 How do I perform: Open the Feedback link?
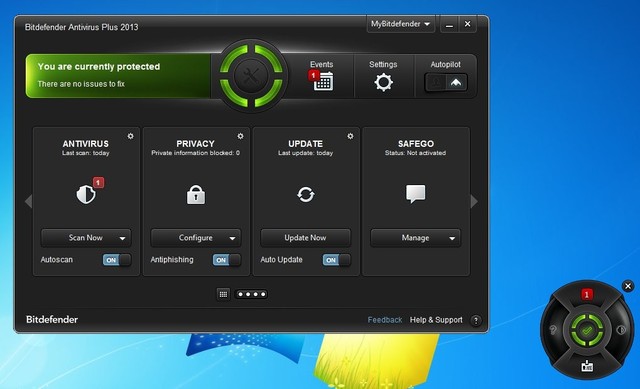(x=384, y=320)
